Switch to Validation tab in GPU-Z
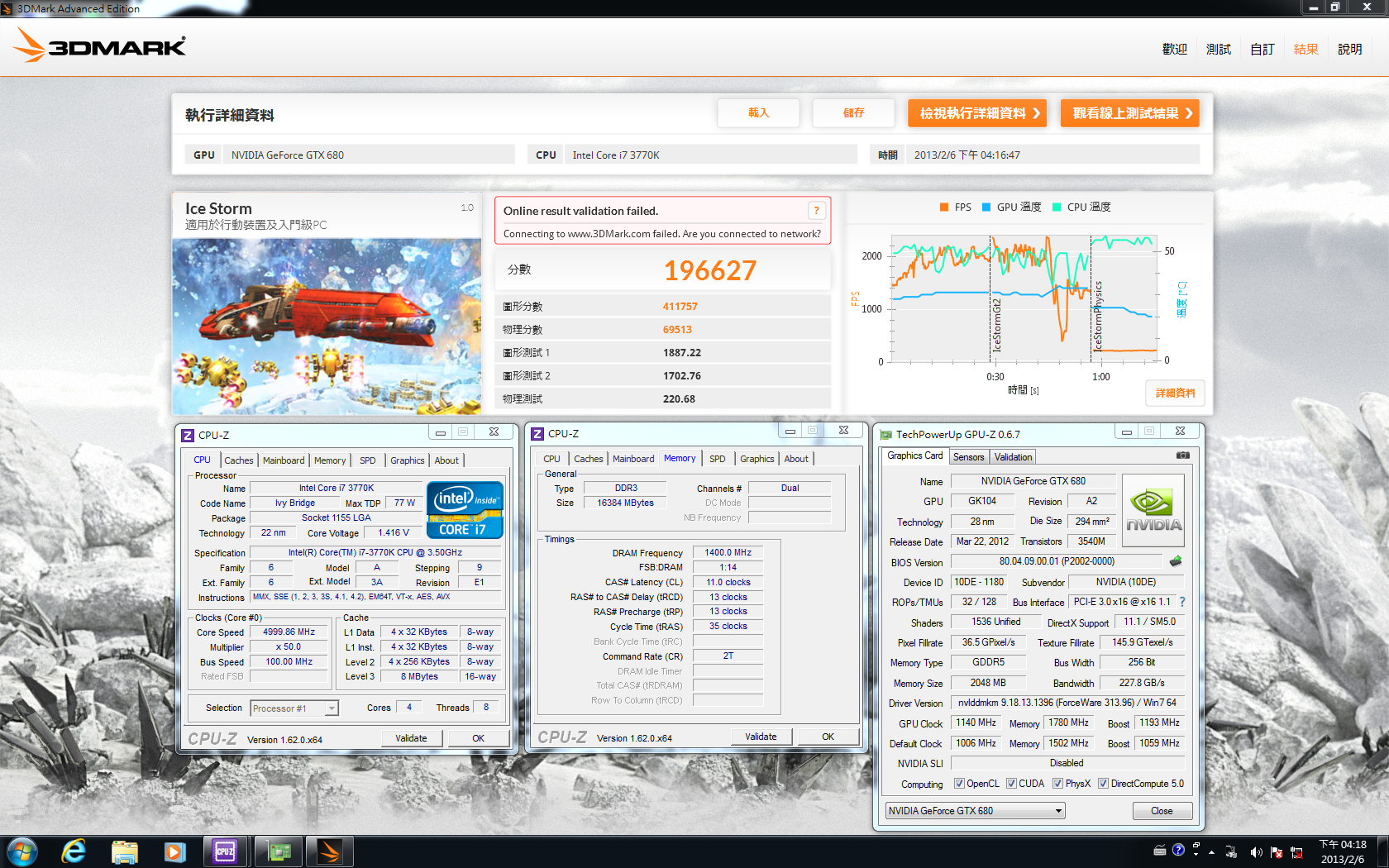The width and height of the screenshot is (1389, 868). 1013,457
